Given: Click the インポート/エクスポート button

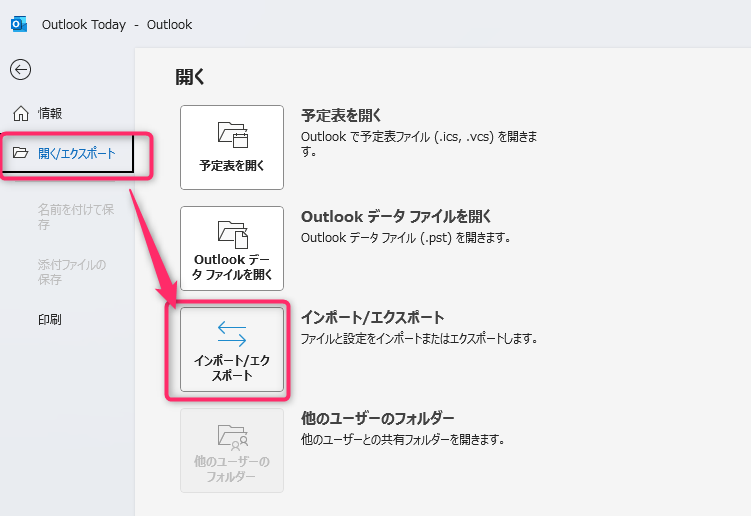Looking at the screenshot, I should 232,350.
